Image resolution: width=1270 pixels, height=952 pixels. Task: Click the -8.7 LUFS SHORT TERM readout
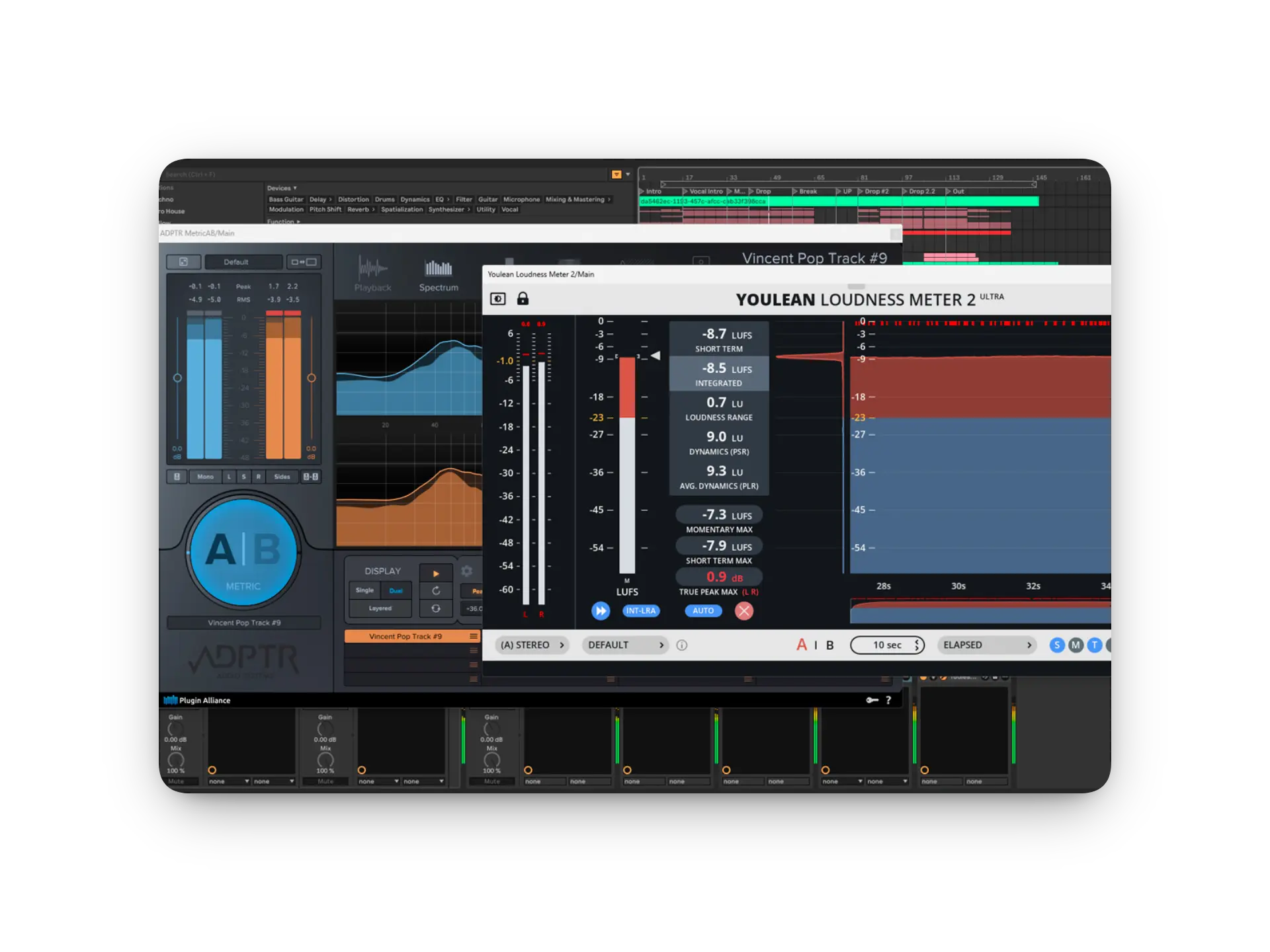[x=719, y=340]
